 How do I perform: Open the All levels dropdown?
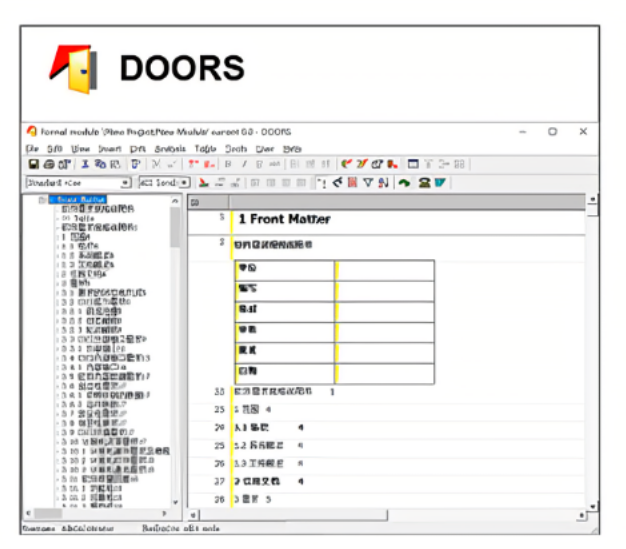click(184, 183)
